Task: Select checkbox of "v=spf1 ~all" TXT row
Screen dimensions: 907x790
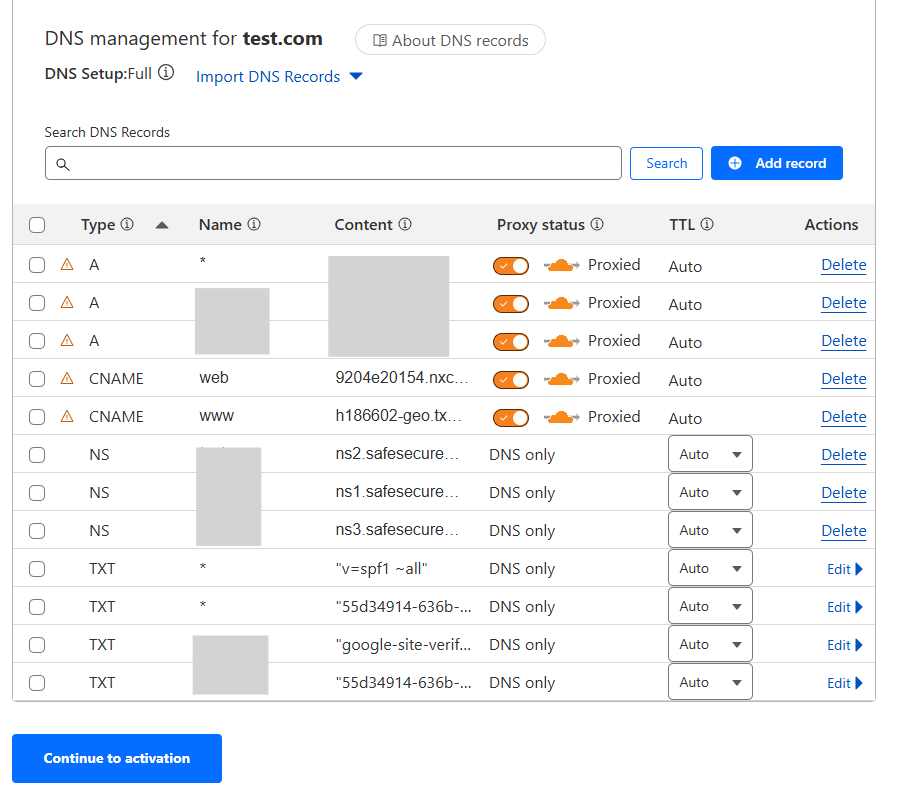Action: click(37, 568)
